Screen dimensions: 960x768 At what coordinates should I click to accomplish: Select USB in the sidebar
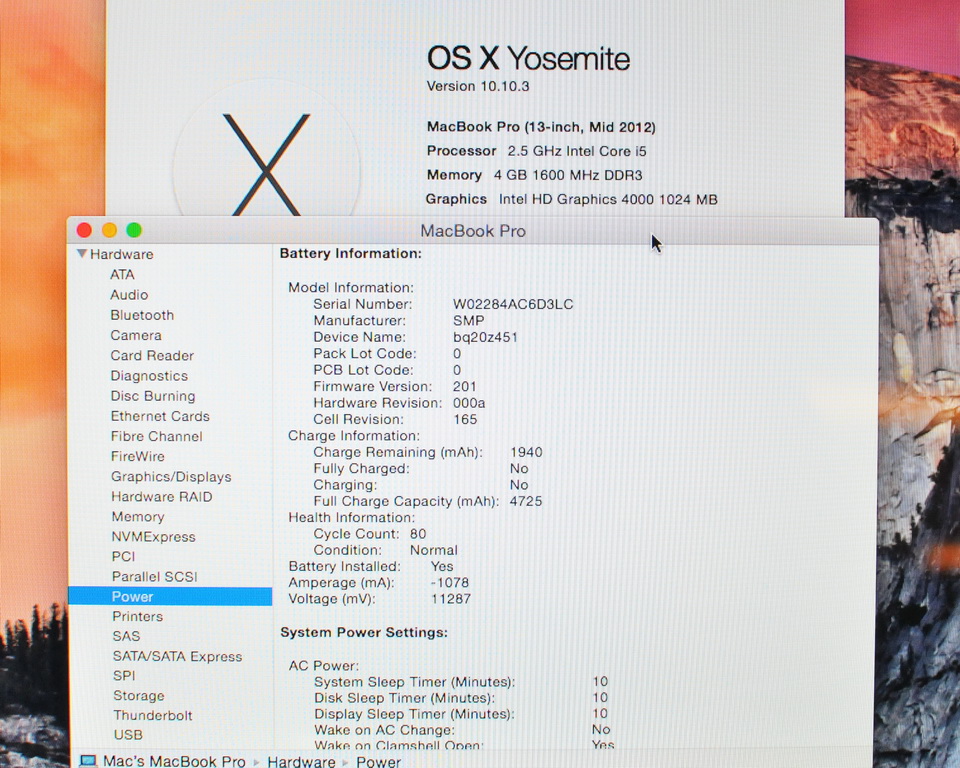click(x=128, y=734)
